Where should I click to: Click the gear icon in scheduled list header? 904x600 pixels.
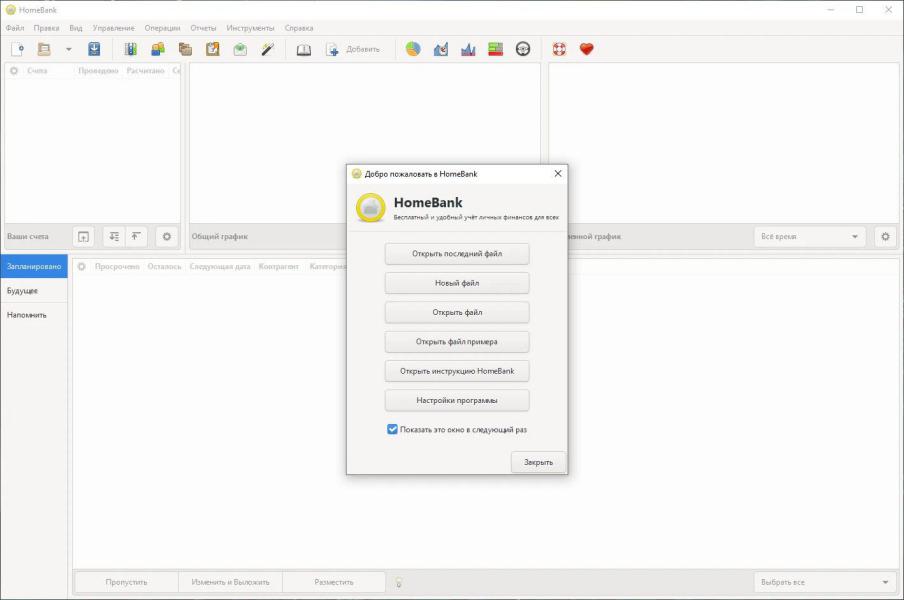coord(81,266)
